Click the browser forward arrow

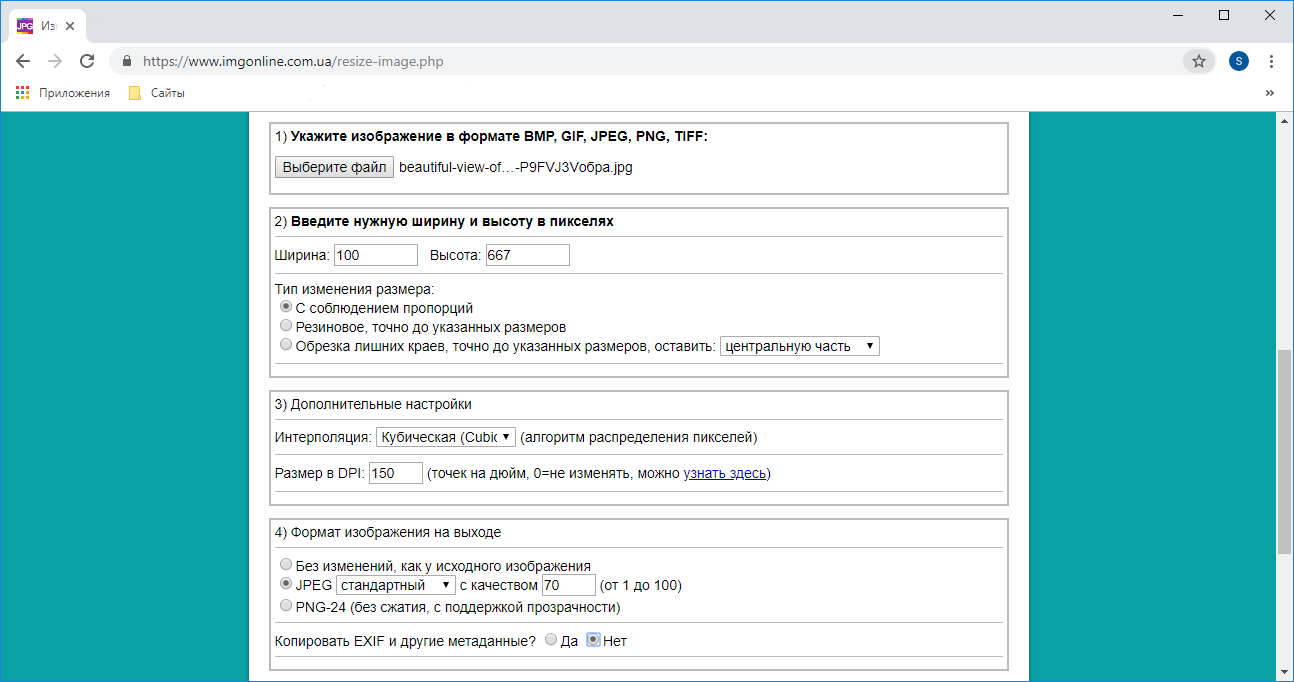(x=55, y=61)
